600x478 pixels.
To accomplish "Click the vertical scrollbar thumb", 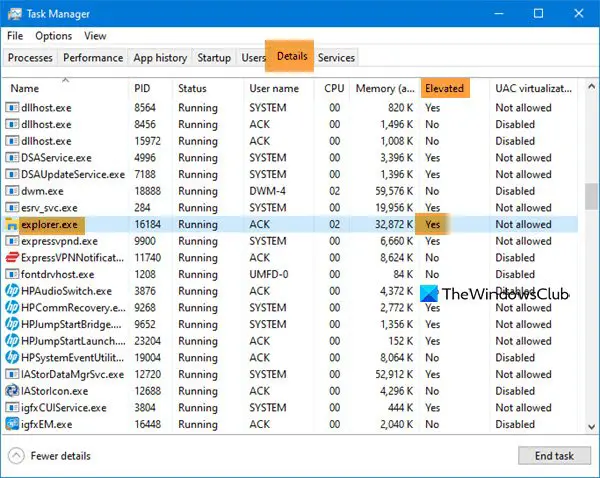I will coord(591,196).
